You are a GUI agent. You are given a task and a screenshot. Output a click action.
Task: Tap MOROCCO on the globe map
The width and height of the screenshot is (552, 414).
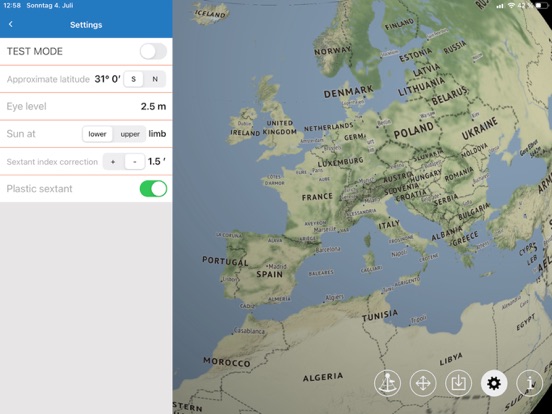[227, 362]
